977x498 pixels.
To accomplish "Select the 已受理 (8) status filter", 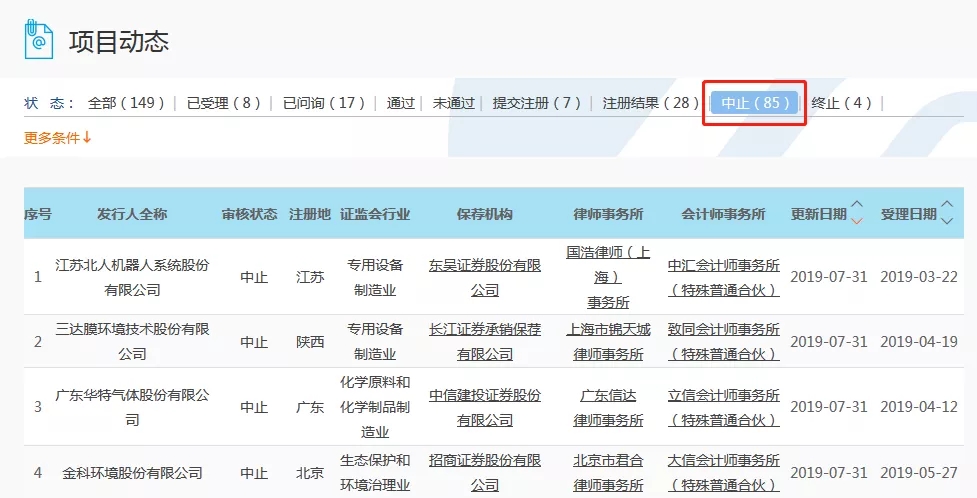I will (x=224, y=103).
